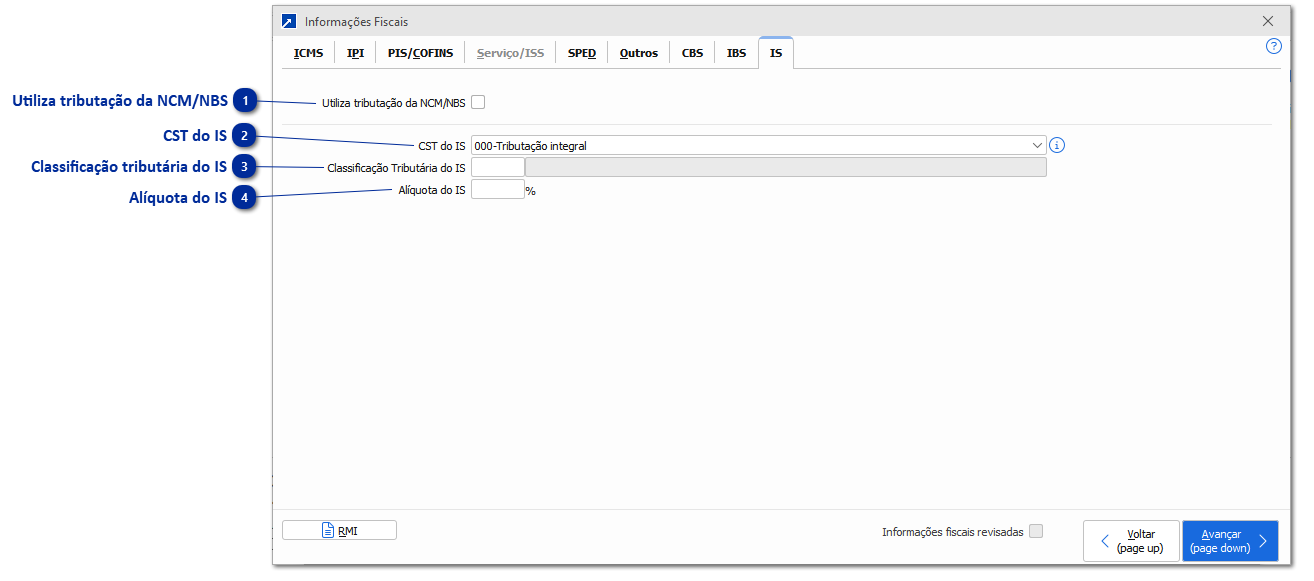Click the 'Alíquota do IS' field label

[x=432, y=189]
